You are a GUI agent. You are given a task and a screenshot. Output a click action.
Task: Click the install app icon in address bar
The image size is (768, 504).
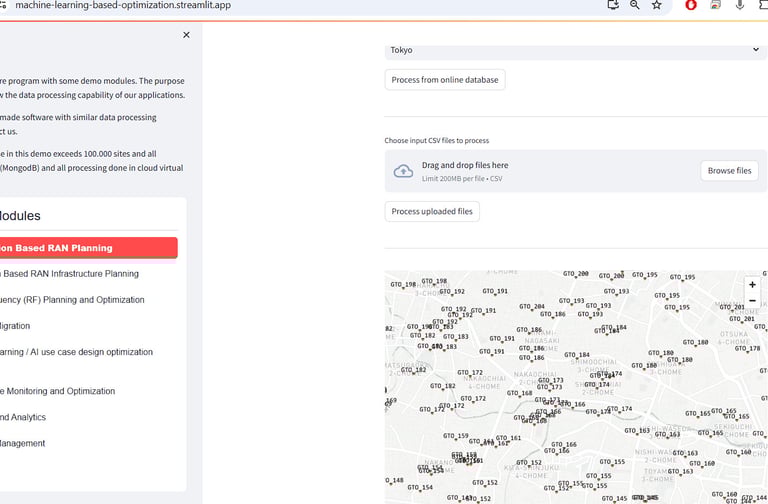(613, 5)
